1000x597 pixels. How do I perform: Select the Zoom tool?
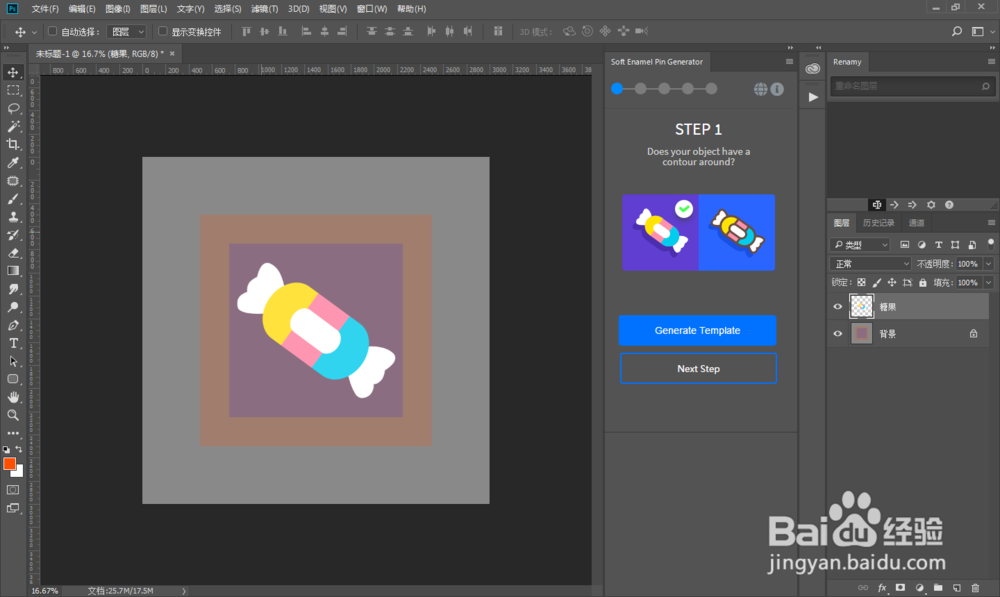point(13,415)
